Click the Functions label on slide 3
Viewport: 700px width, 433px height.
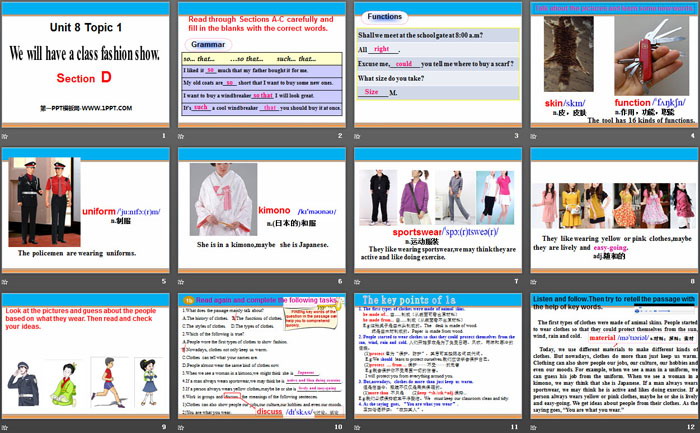click(384, 17)
